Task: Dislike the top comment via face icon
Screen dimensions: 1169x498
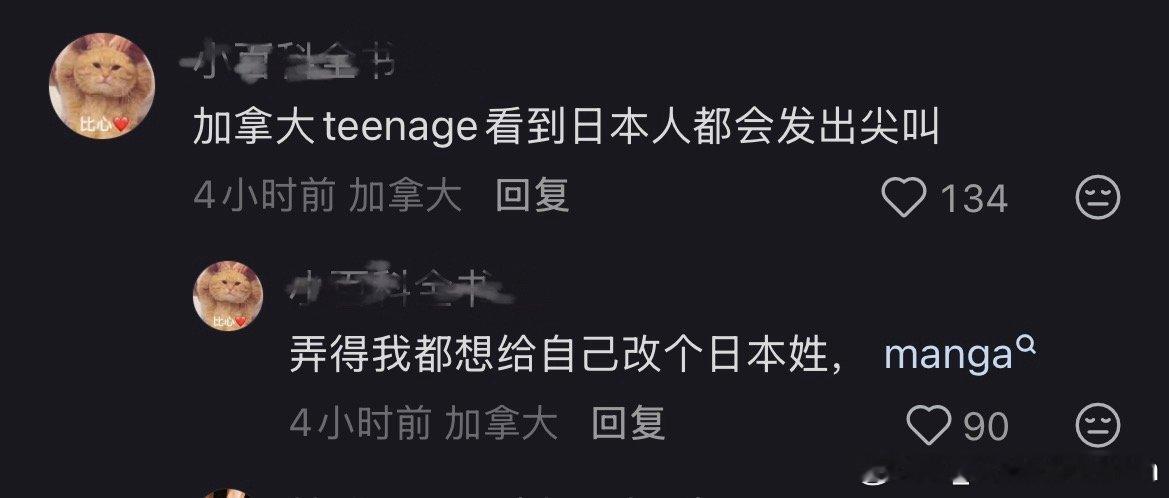Action: (1098, 198)
